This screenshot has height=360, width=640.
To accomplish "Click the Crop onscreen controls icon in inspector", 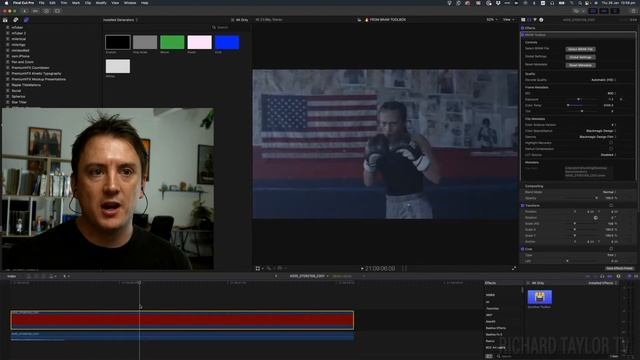I will (x=611, y=249).
